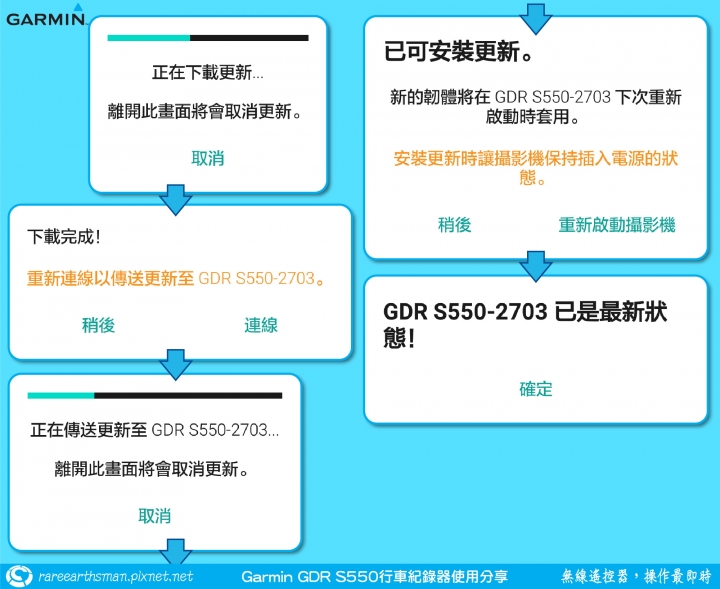Click the orange 重新連線以傳送更新至 message
The image size is (720, 589).
pyautogui.click(x=176, y=278)
